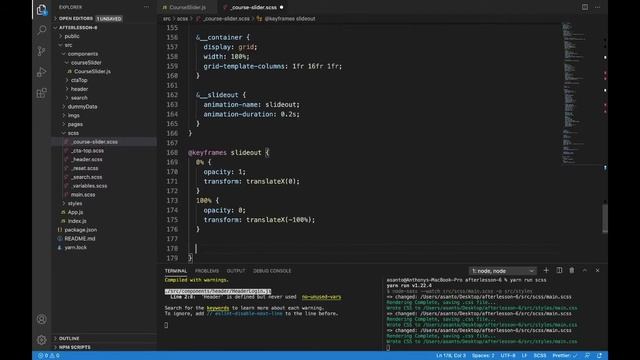640x360 pixels.
Task: Click LF line ending in status bar
Action: click(x=524, y=356)
